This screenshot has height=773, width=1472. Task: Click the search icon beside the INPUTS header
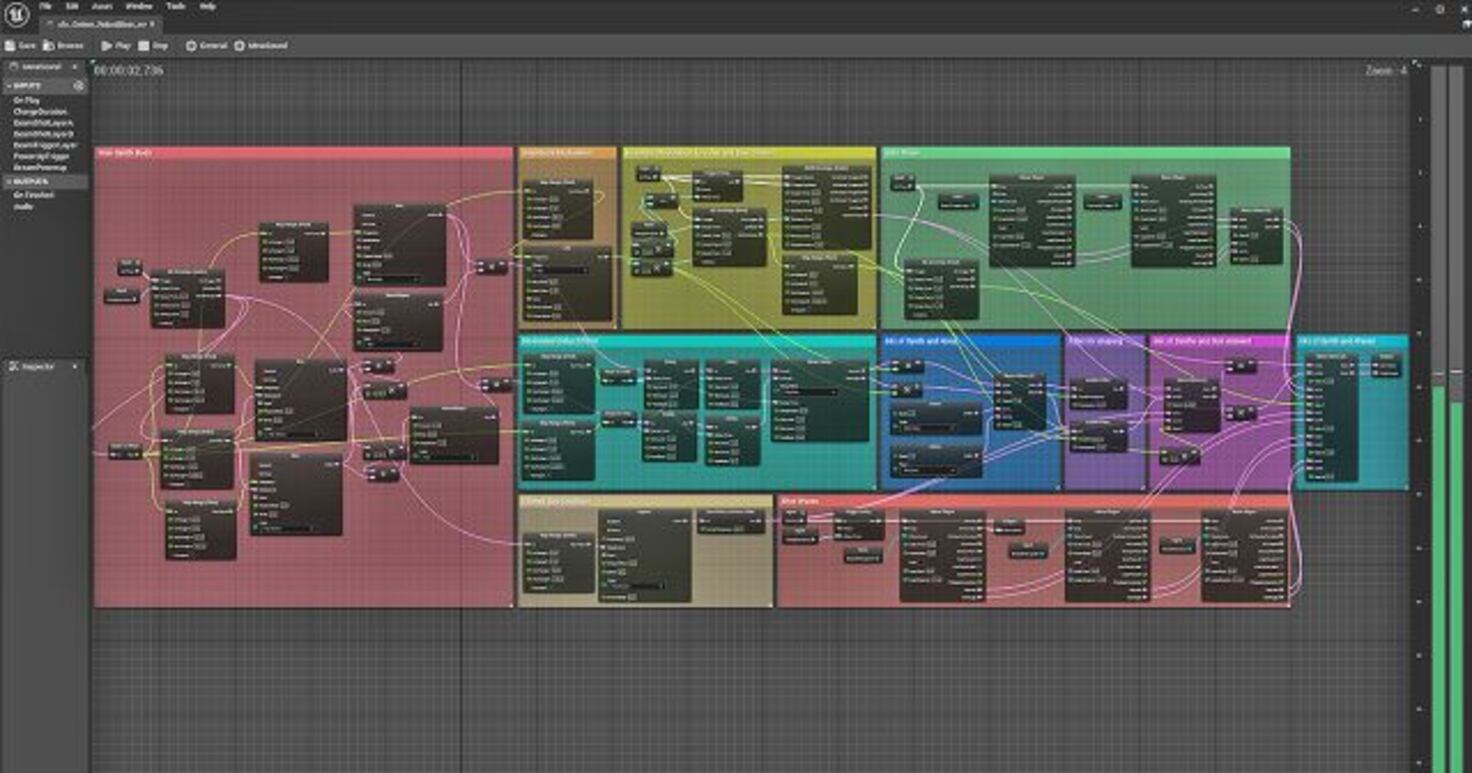point(79,86)
